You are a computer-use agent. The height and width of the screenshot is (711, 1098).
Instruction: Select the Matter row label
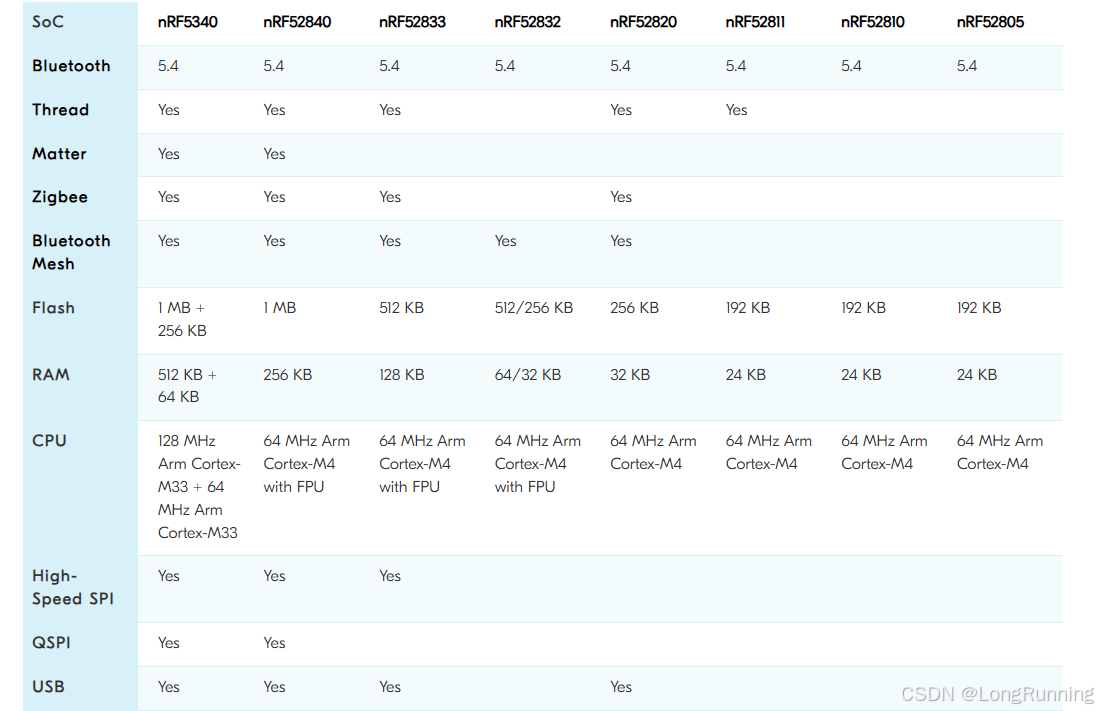coord(59,154)
